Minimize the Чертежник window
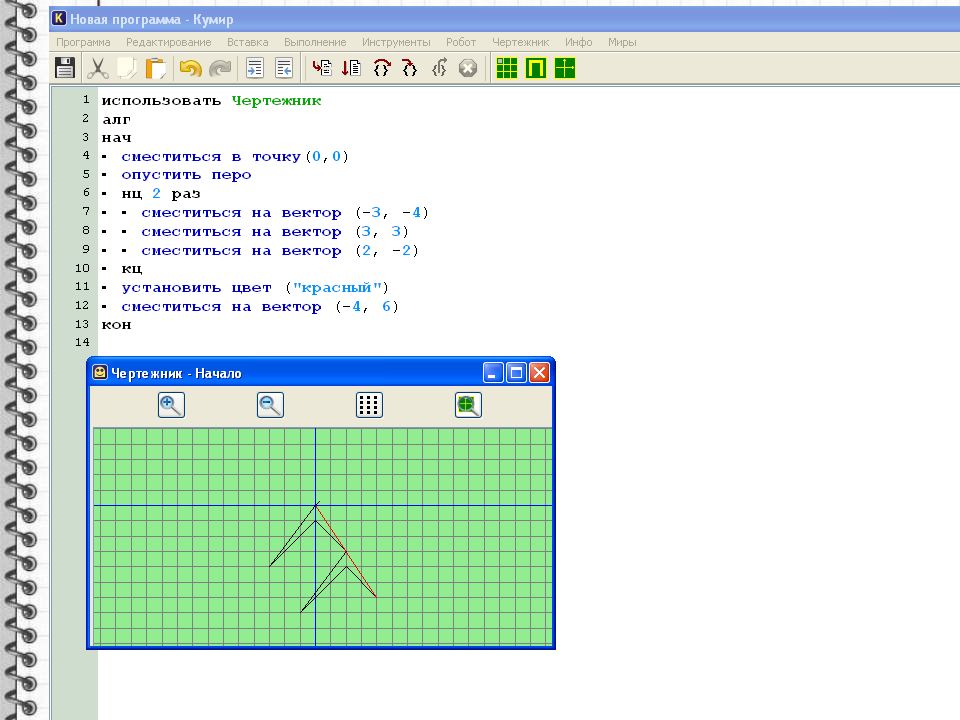The image size is (960, 720). (x=493, y=372)
